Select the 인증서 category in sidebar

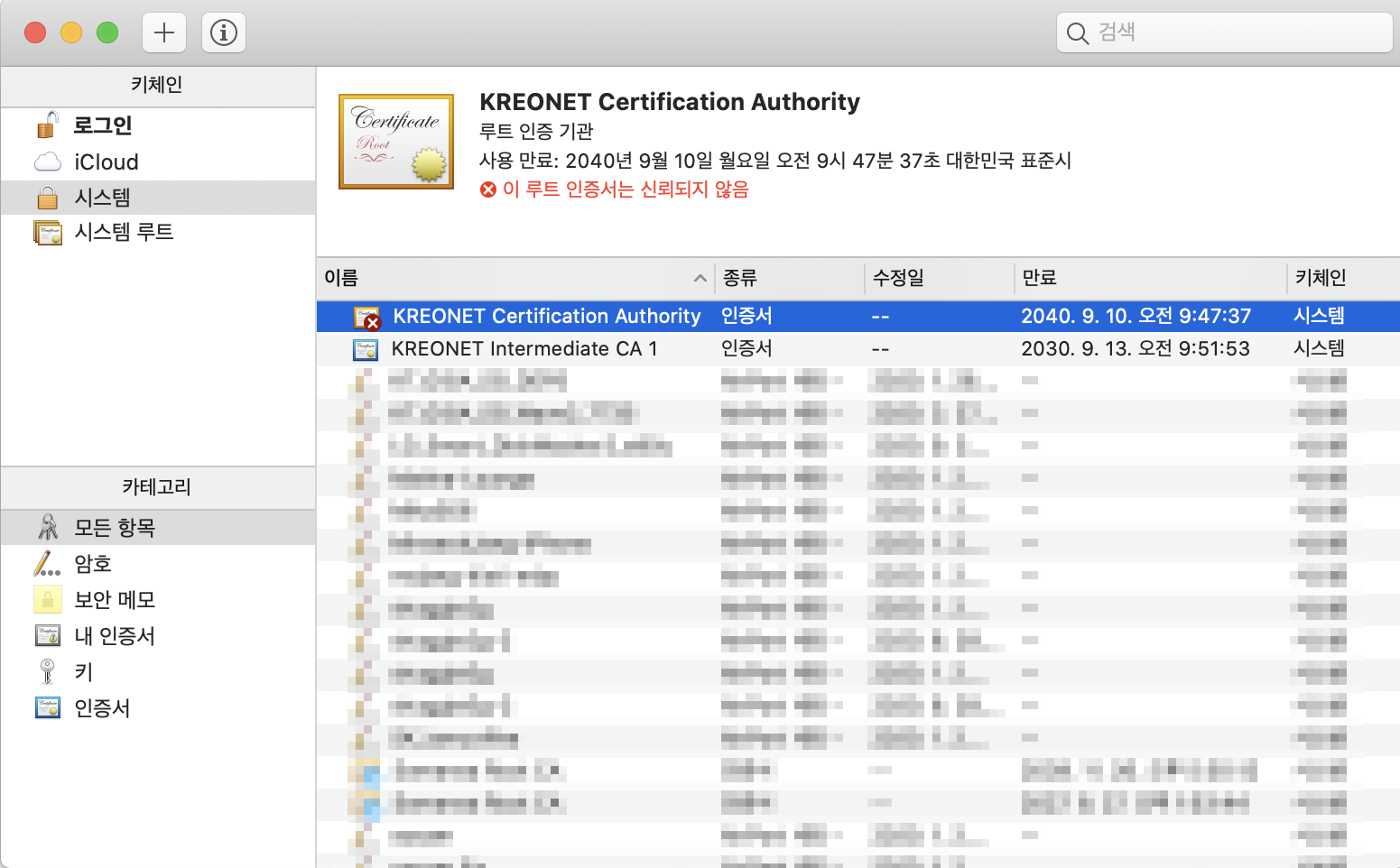point(102,708)
